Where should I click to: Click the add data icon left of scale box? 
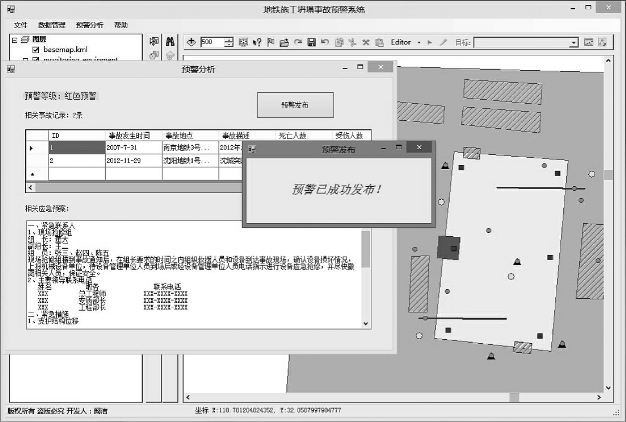tap(190, 43)
